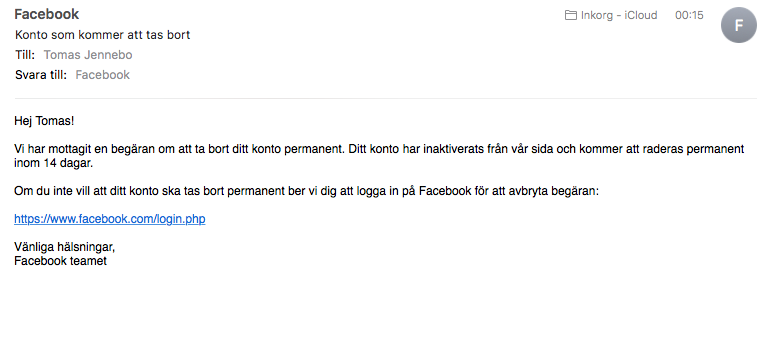The image size is (776, 363).
Task: Click the 00:15 timestamp
Action: pyautogui.click(x=689, y=15)
